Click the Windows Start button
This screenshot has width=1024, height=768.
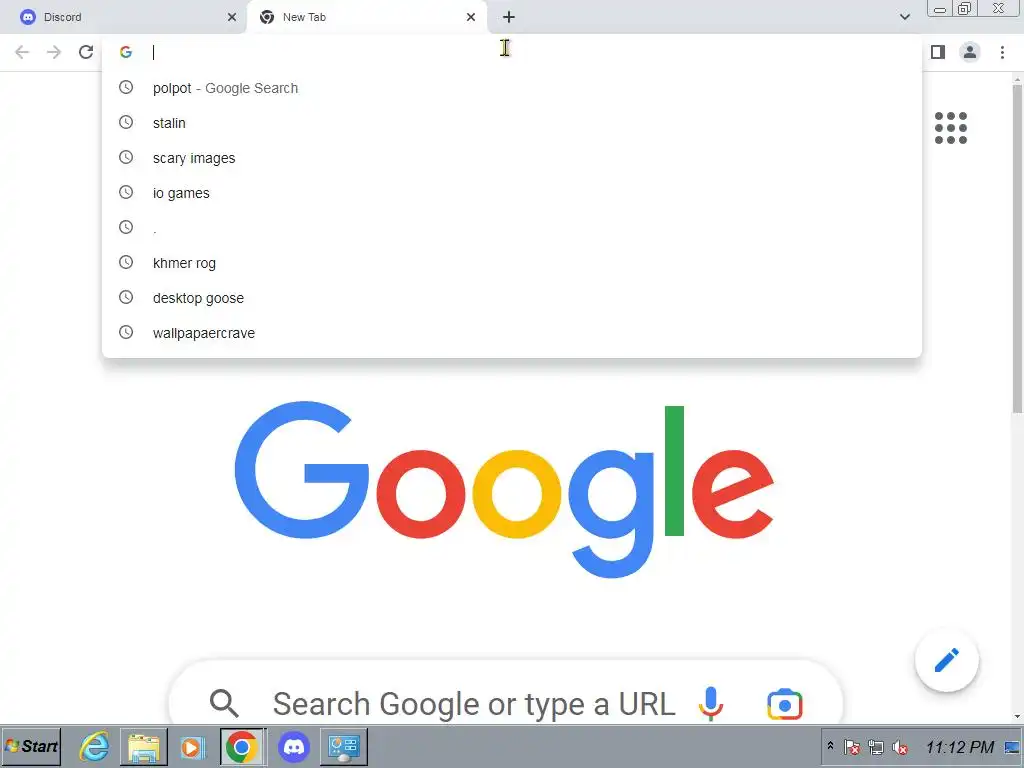pyautogui.click(x=31, y=746)
